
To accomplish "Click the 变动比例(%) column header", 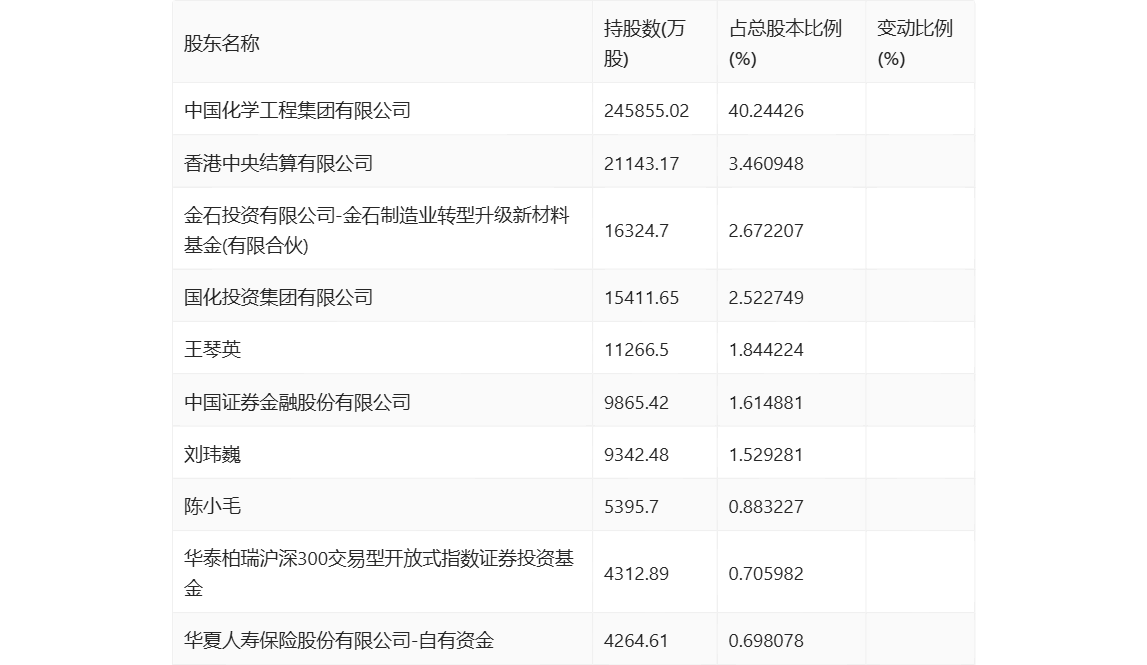I will click(x=914, y=44).
